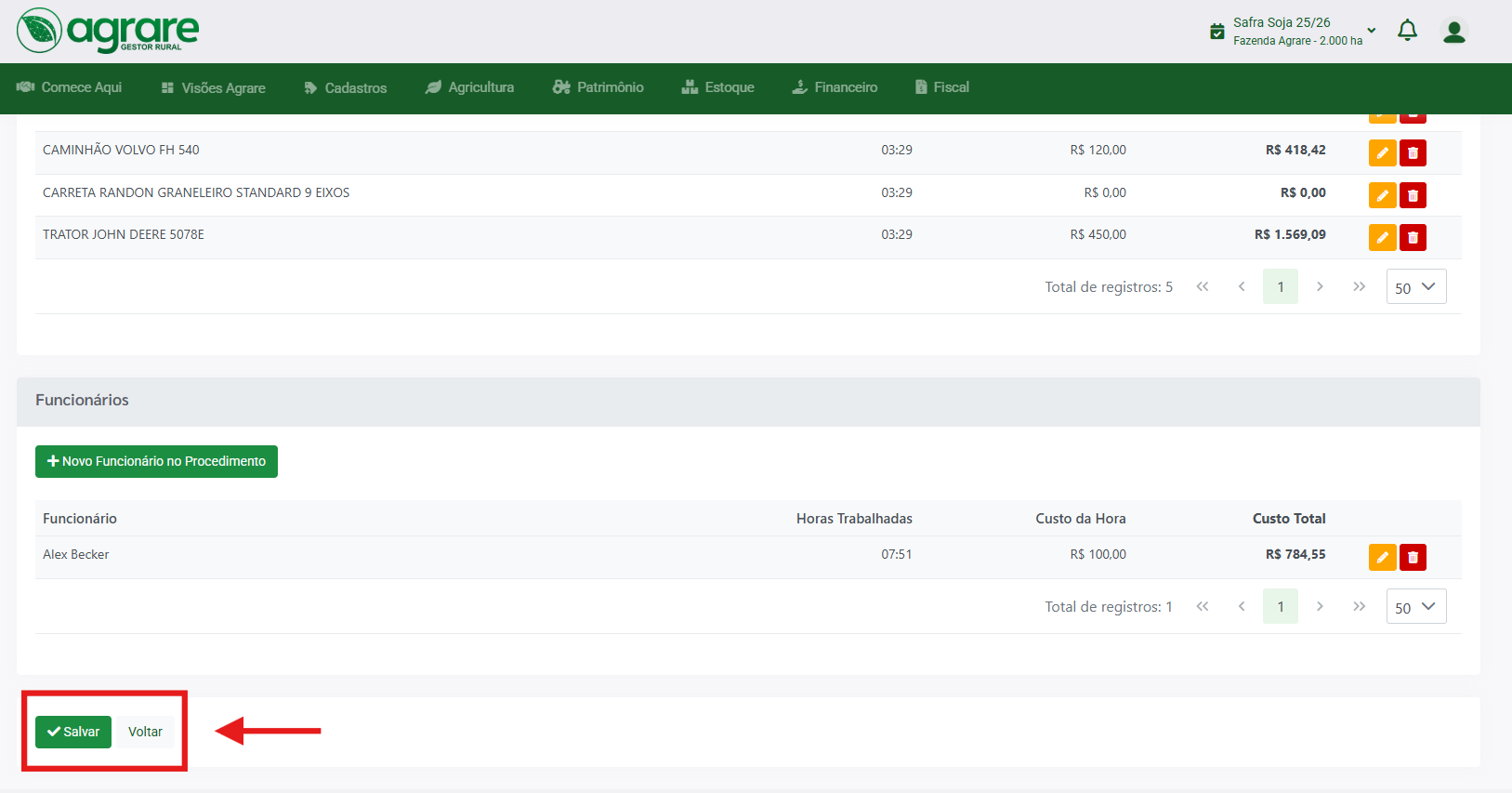Click the Voltar button

[x=145, y=732]
